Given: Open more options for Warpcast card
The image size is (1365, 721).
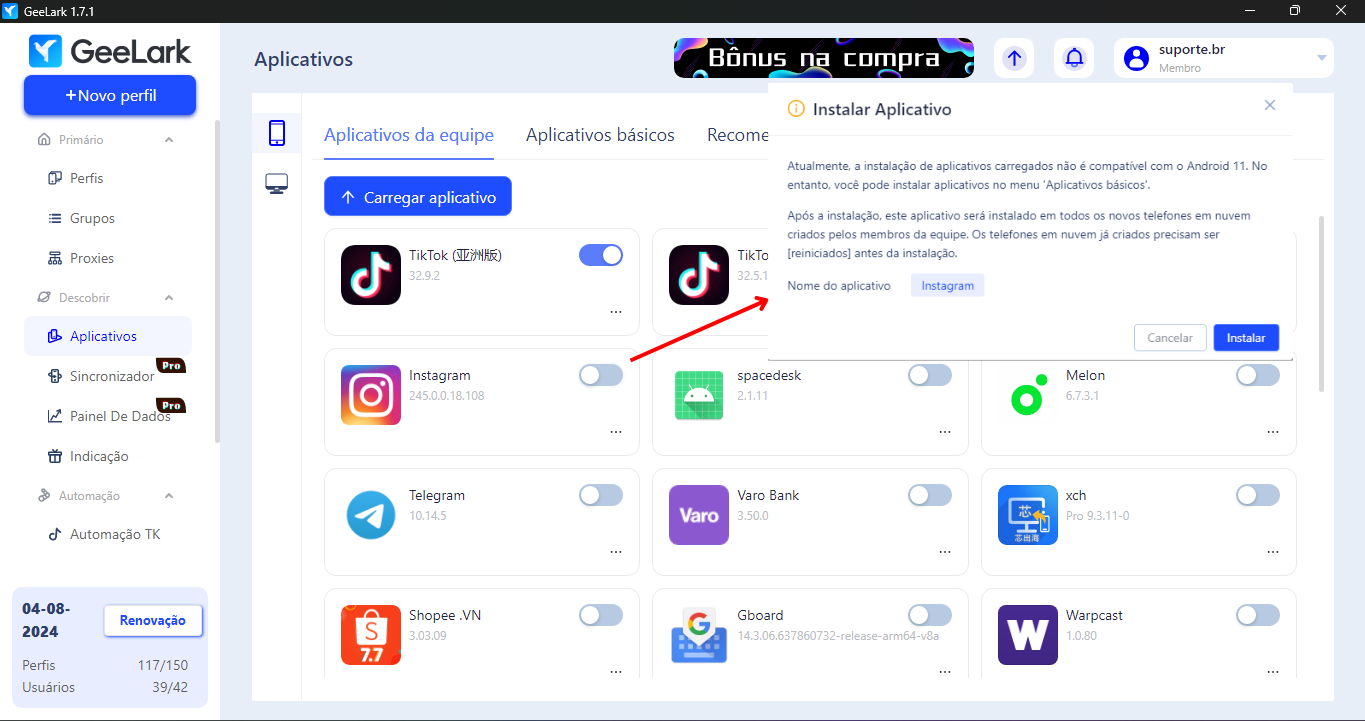Looking at the screenshot, I should (1273, 672).
